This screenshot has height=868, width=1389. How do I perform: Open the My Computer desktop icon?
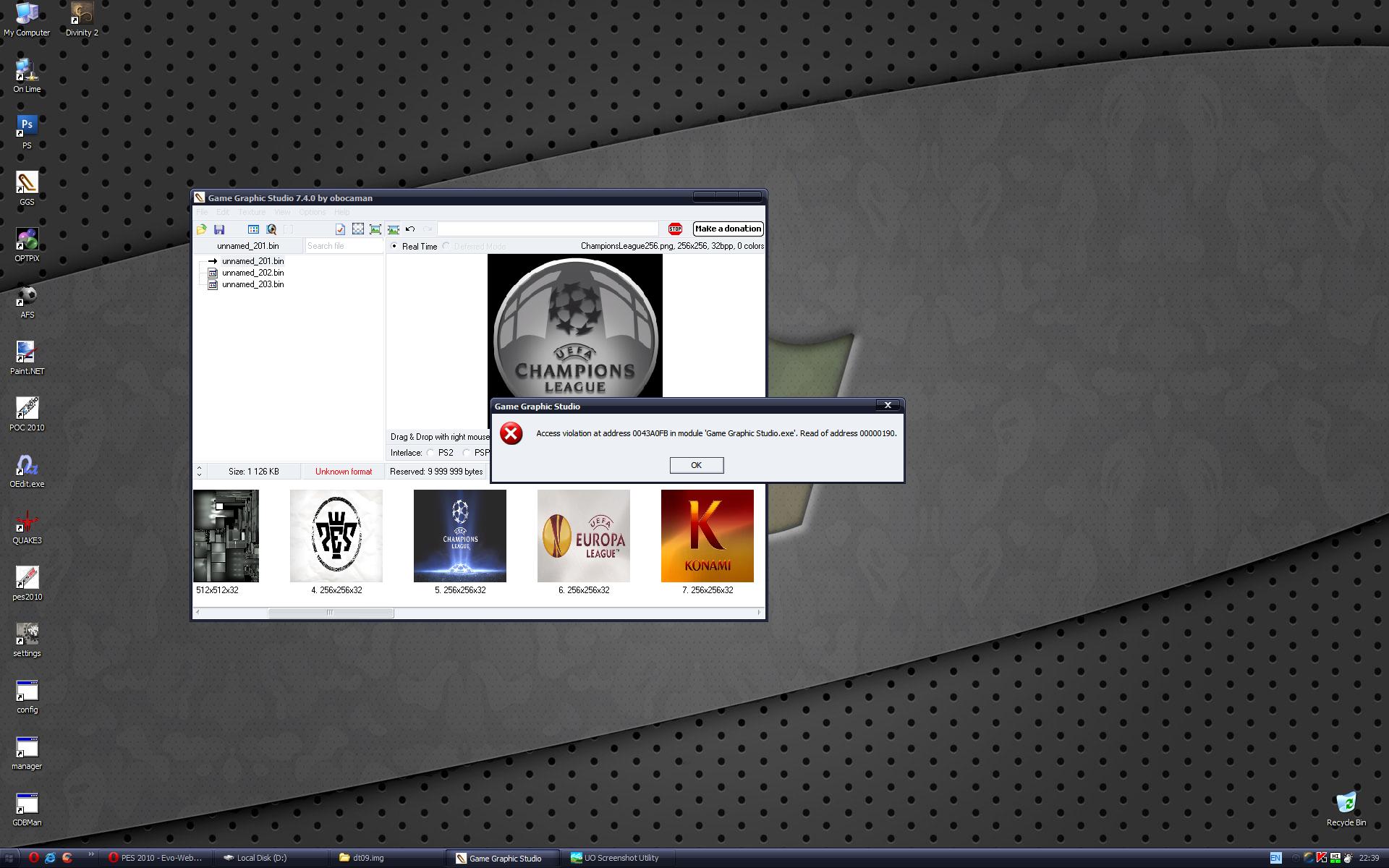pyautogui.click(x=27, y=20)
